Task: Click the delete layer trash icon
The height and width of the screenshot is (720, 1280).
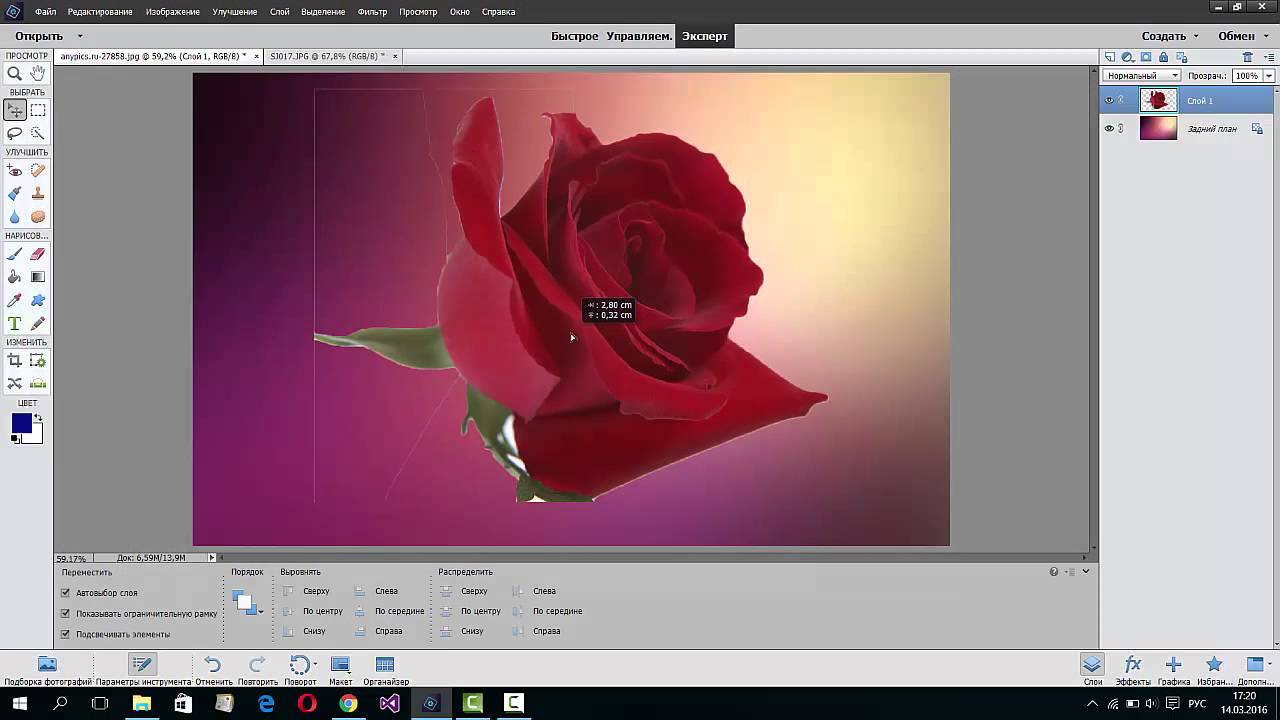Action: 1247,57
